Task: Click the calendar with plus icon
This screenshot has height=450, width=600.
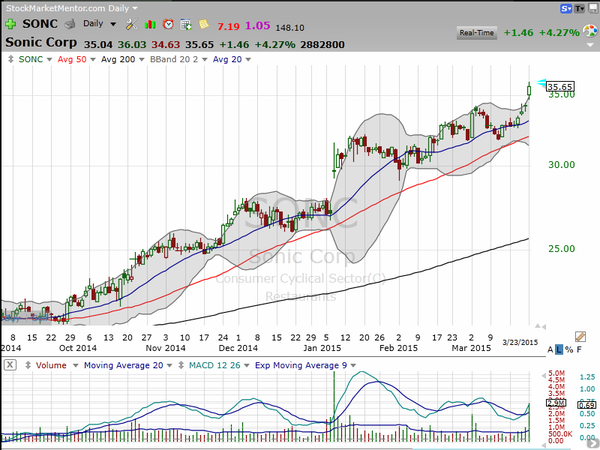Action: click(x=186, y=24)
